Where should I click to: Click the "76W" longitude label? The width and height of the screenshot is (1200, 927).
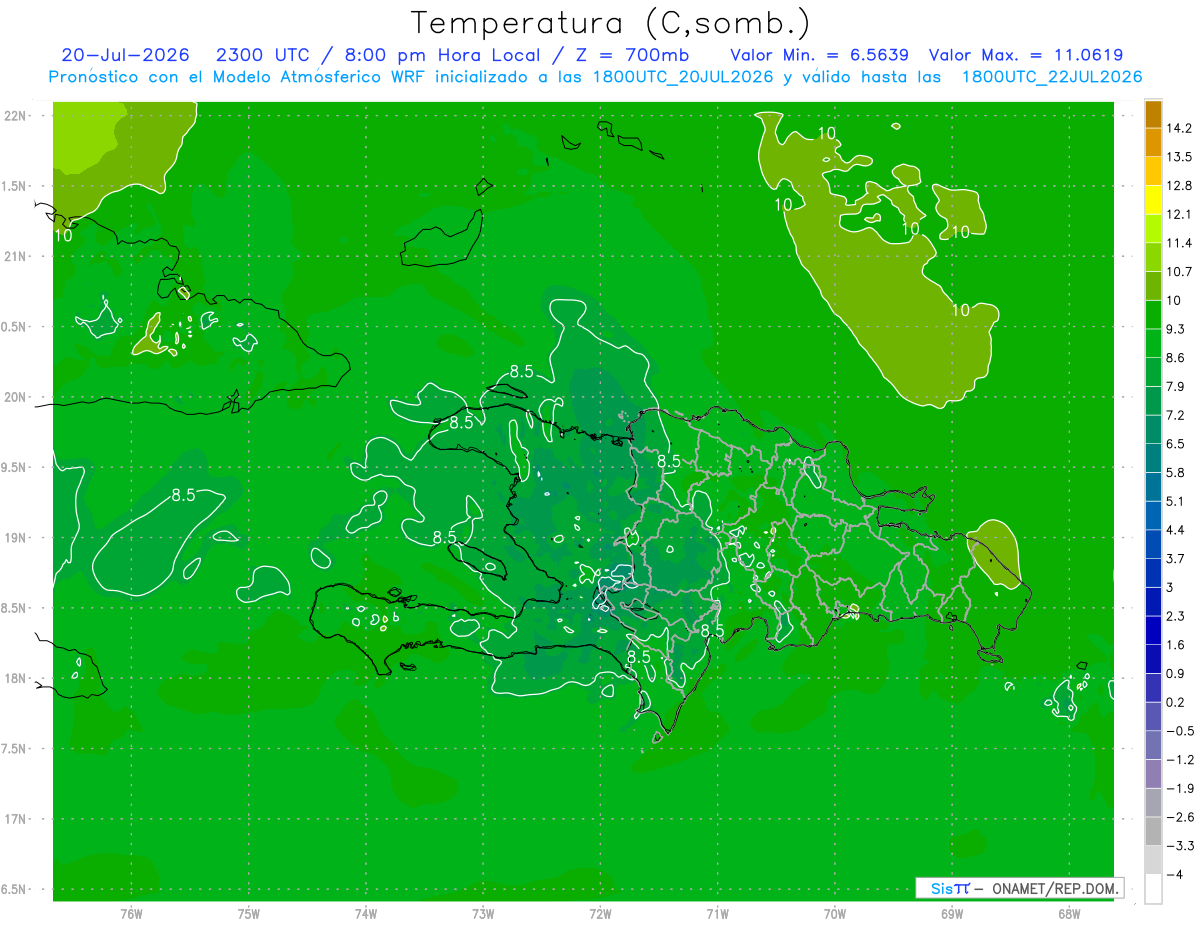[x=131, y=913]
